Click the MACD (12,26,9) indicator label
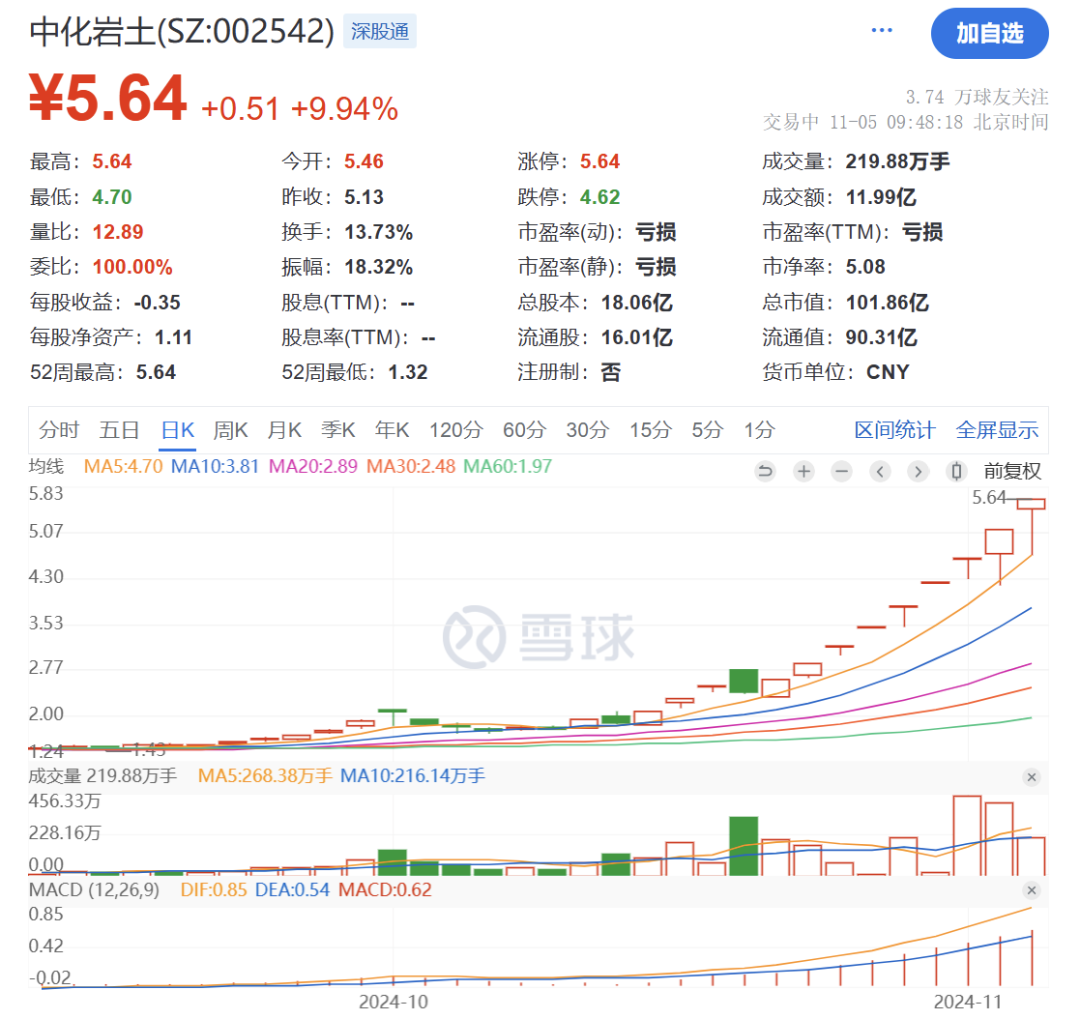 (x=94, y=889)
